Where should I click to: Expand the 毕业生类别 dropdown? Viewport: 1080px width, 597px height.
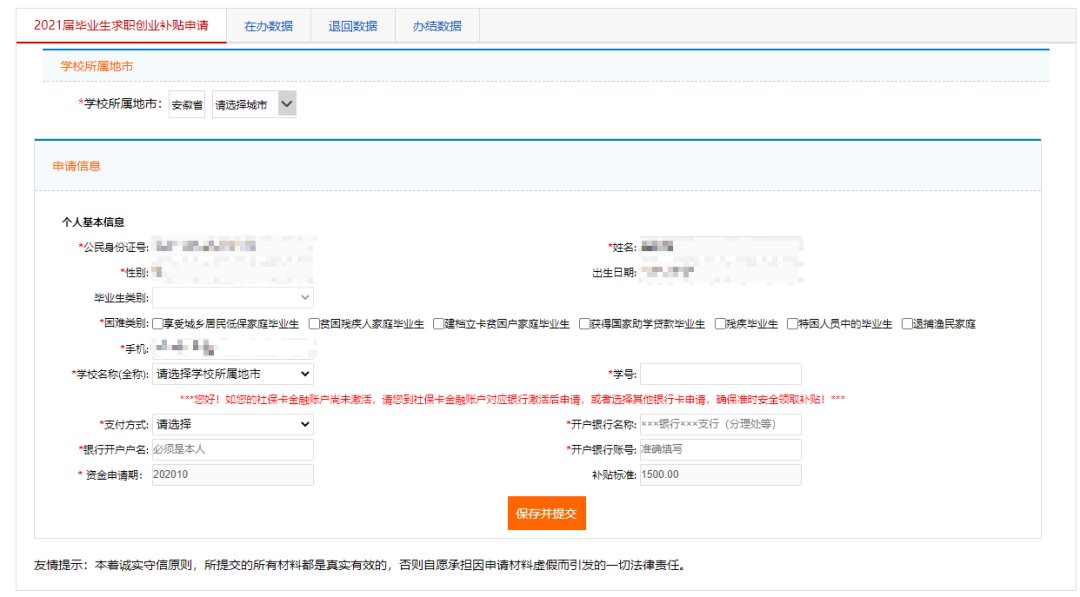point(232,297)
